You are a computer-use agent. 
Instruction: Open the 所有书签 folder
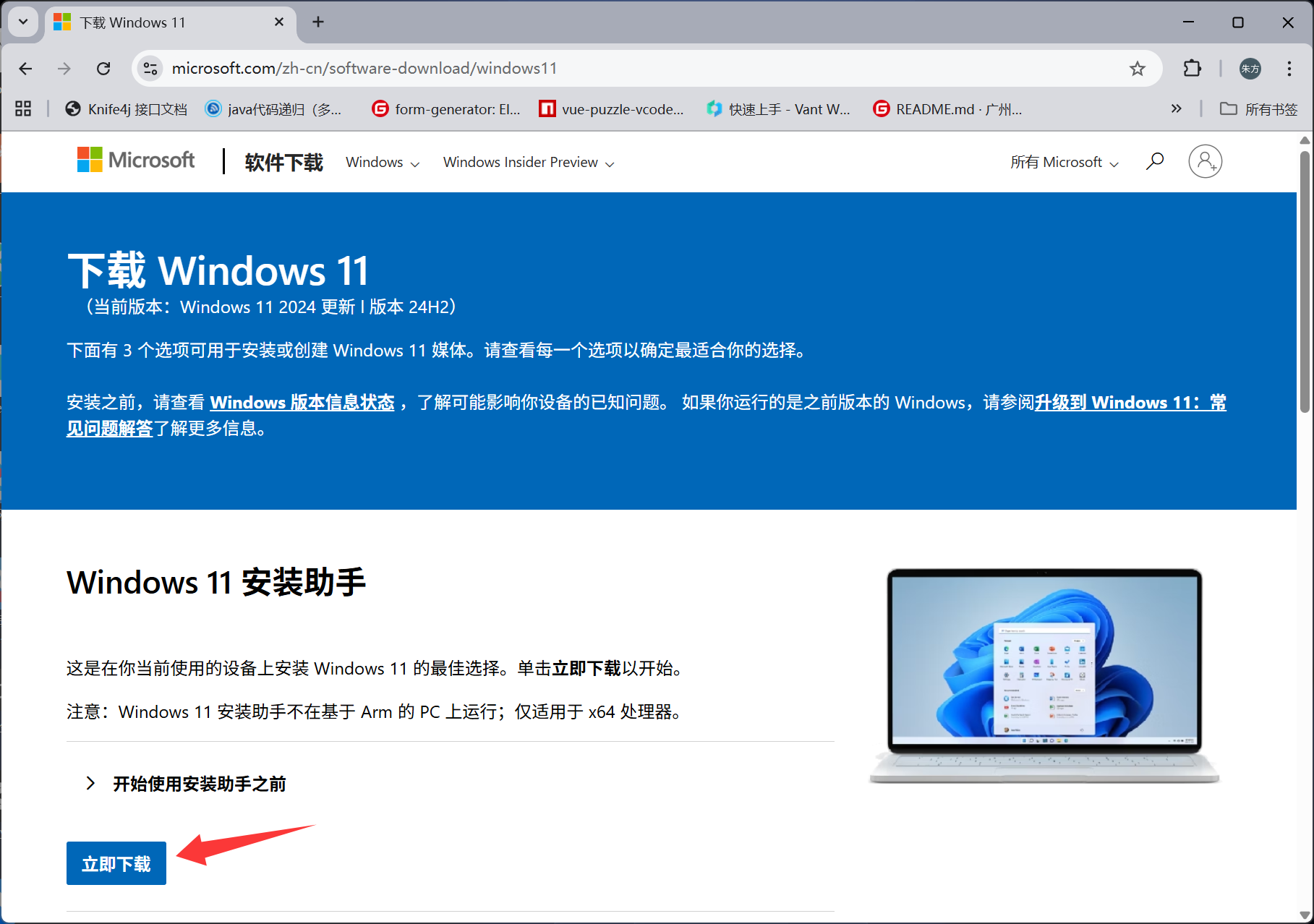click(x=1259, y=109)
